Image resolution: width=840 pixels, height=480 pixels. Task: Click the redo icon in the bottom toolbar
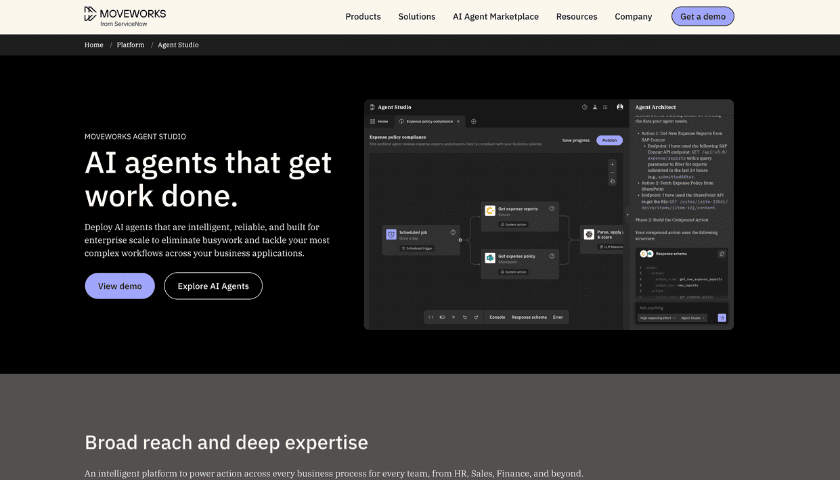tap(476, 317)
